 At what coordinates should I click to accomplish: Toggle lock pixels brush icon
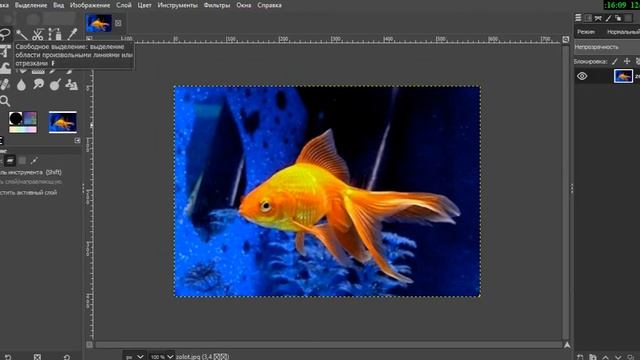click(x=615, y=62)
